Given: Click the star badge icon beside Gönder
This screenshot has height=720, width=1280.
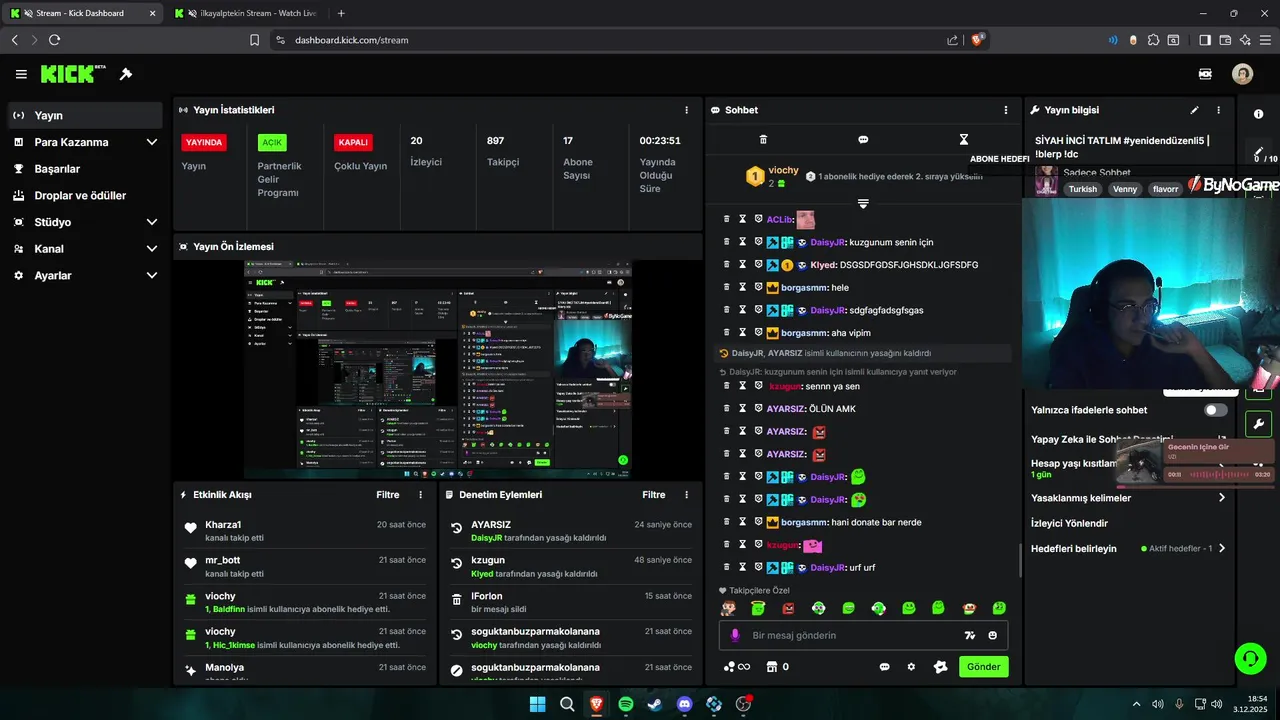Looking at the screenshot, I should click(940, 667).
